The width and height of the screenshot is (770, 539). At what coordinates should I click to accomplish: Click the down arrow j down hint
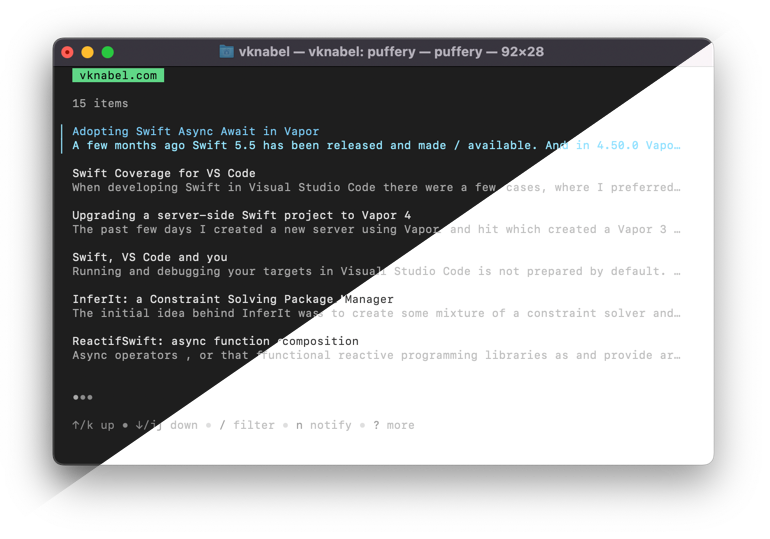166,425
